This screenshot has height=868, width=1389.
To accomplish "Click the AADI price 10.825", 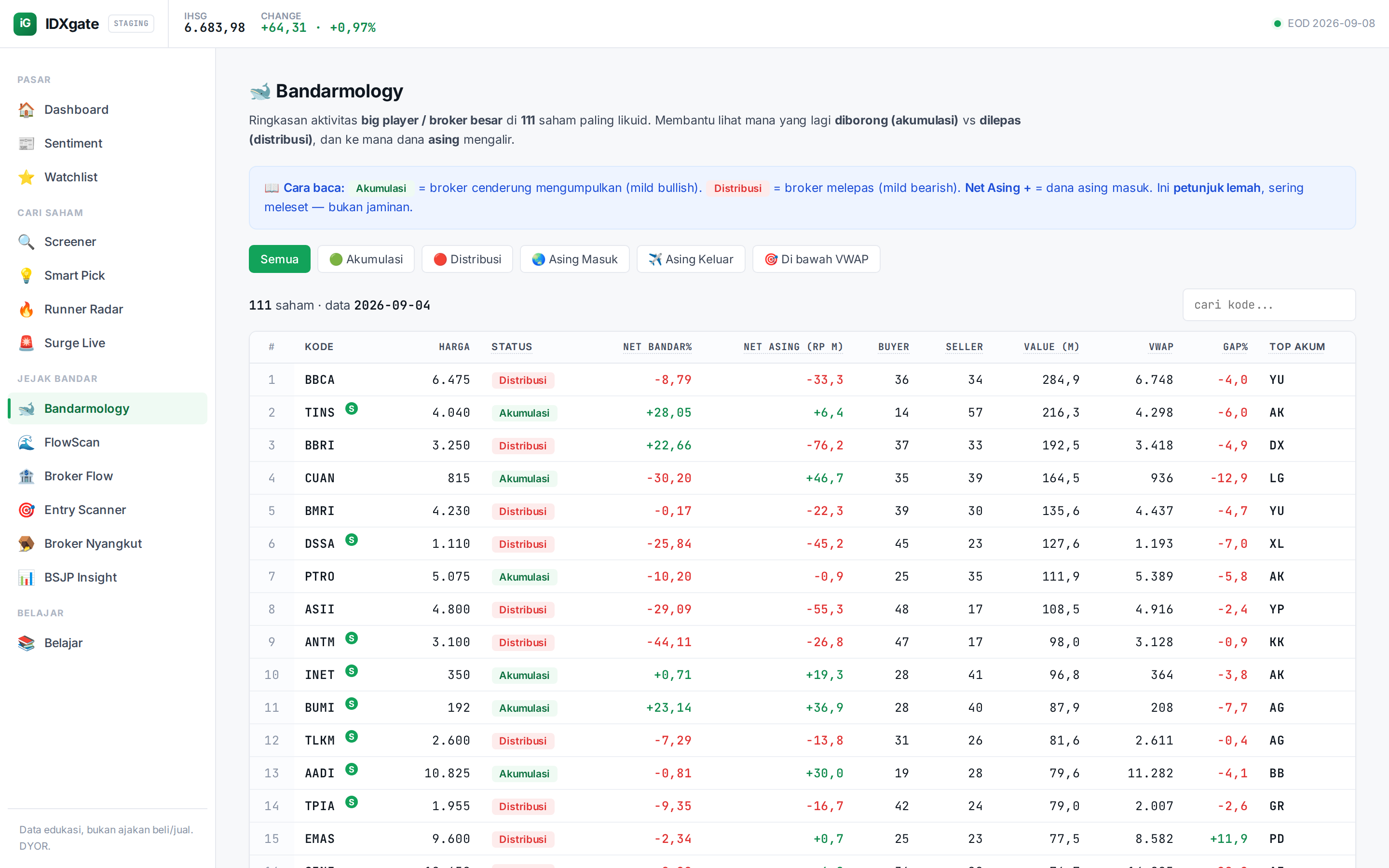I will (x=447, y=773).
